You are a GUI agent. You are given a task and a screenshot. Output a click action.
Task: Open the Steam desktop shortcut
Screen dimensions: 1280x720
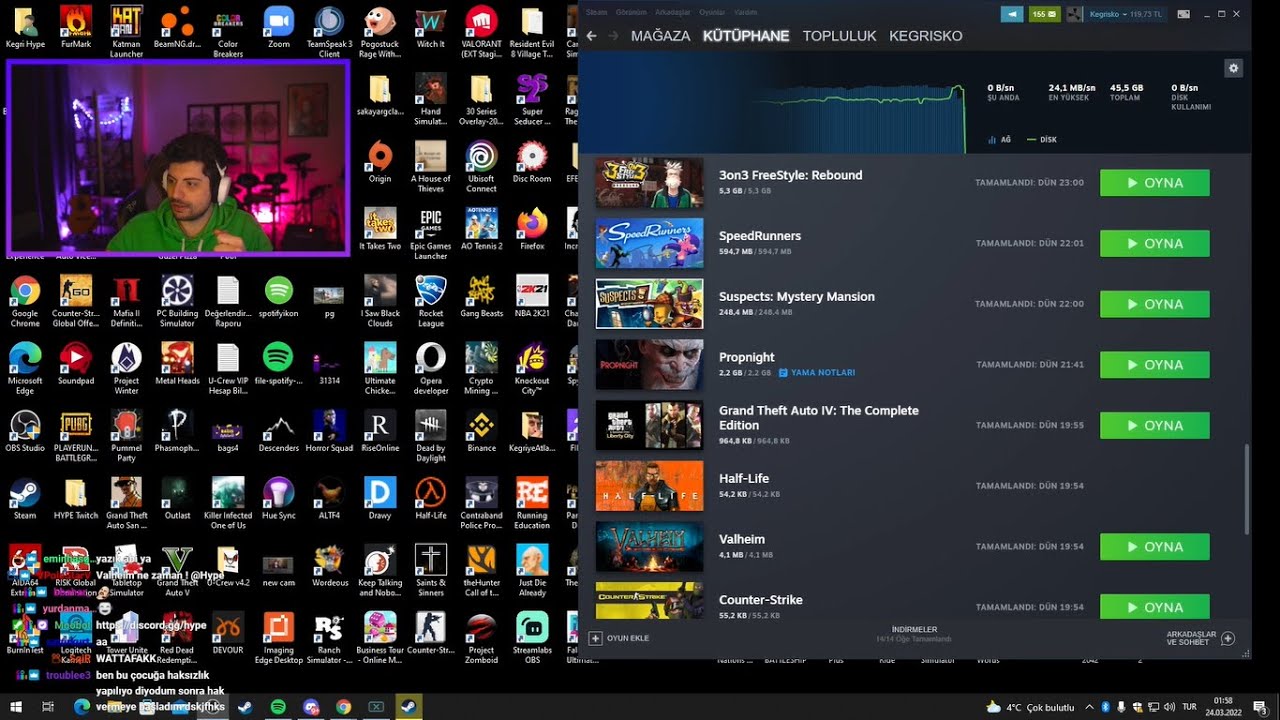[x=25, y=499]
